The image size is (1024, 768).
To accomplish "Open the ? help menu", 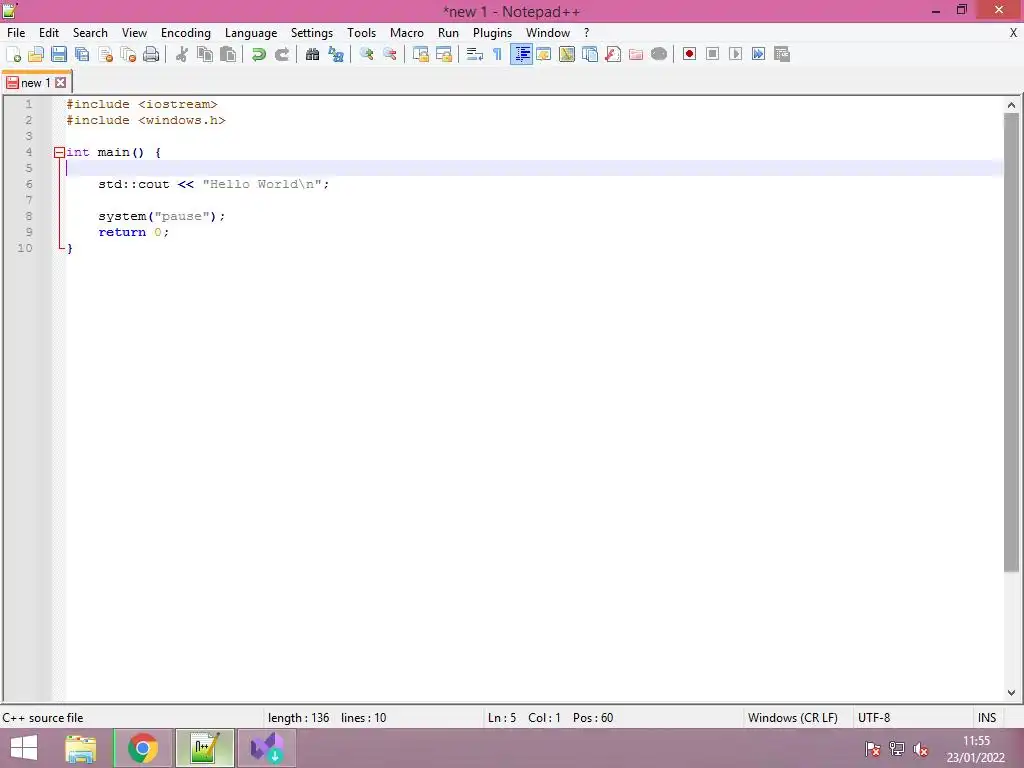I will (x=586, y=33).
